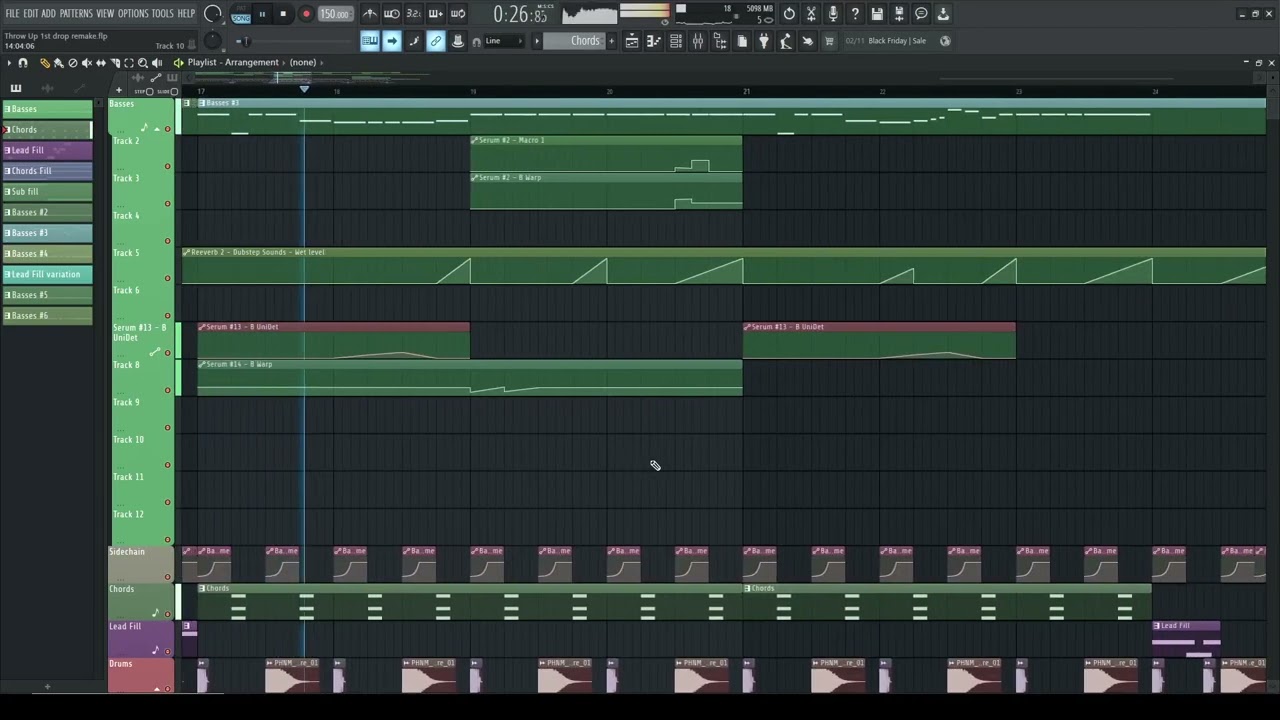Toggle the metronome icon
Viewport: 1280px width, 720px height.
[370, 14]
